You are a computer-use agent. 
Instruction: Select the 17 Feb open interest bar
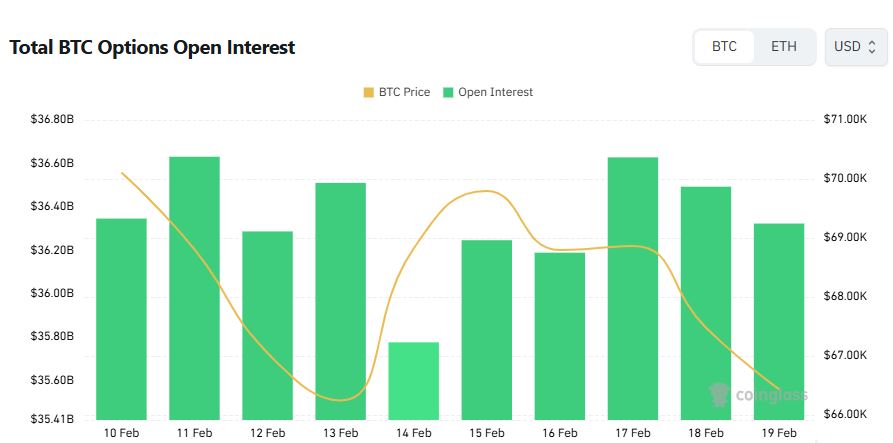pos(633,288)
